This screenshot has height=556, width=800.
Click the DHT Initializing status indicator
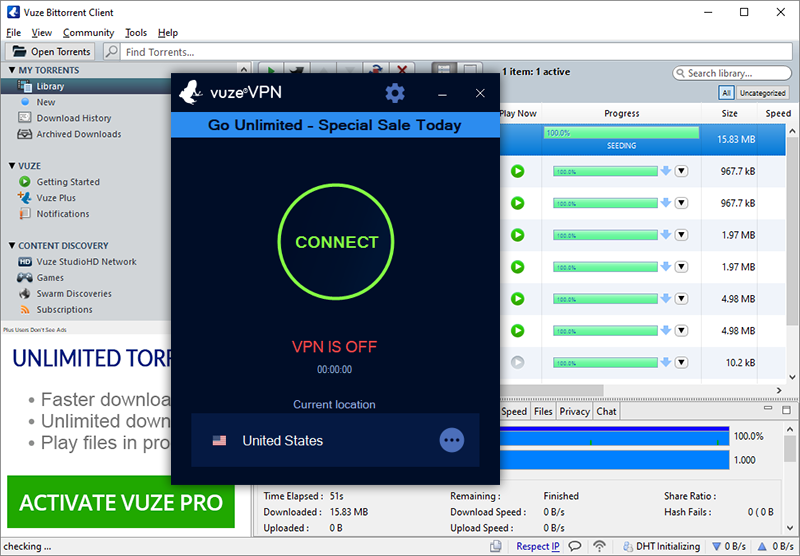pyautogui.click(x=661, y=546)
